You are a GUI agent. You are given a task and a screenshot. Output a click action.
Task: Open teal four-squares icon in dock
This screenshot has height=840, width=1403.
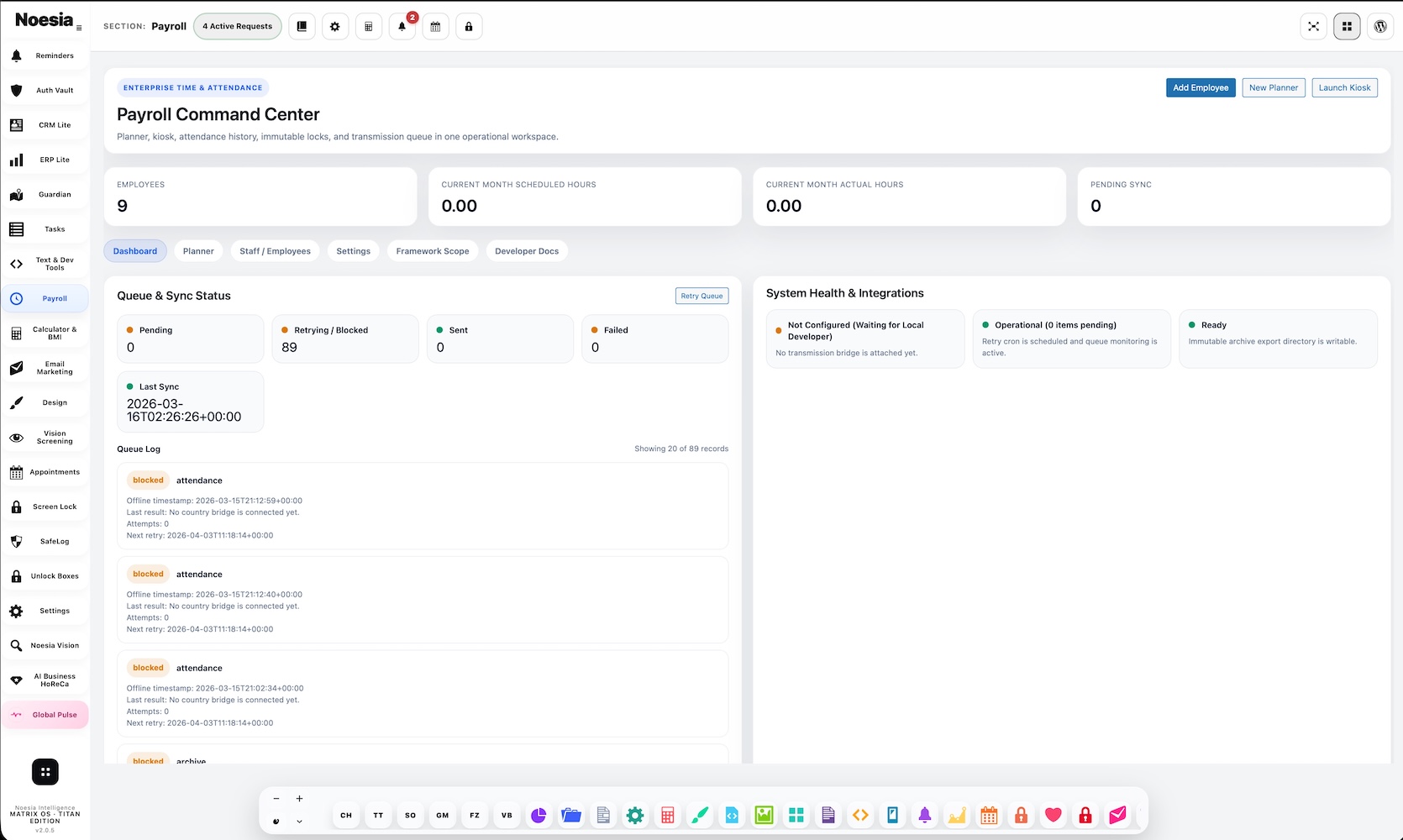click(796, 815)
